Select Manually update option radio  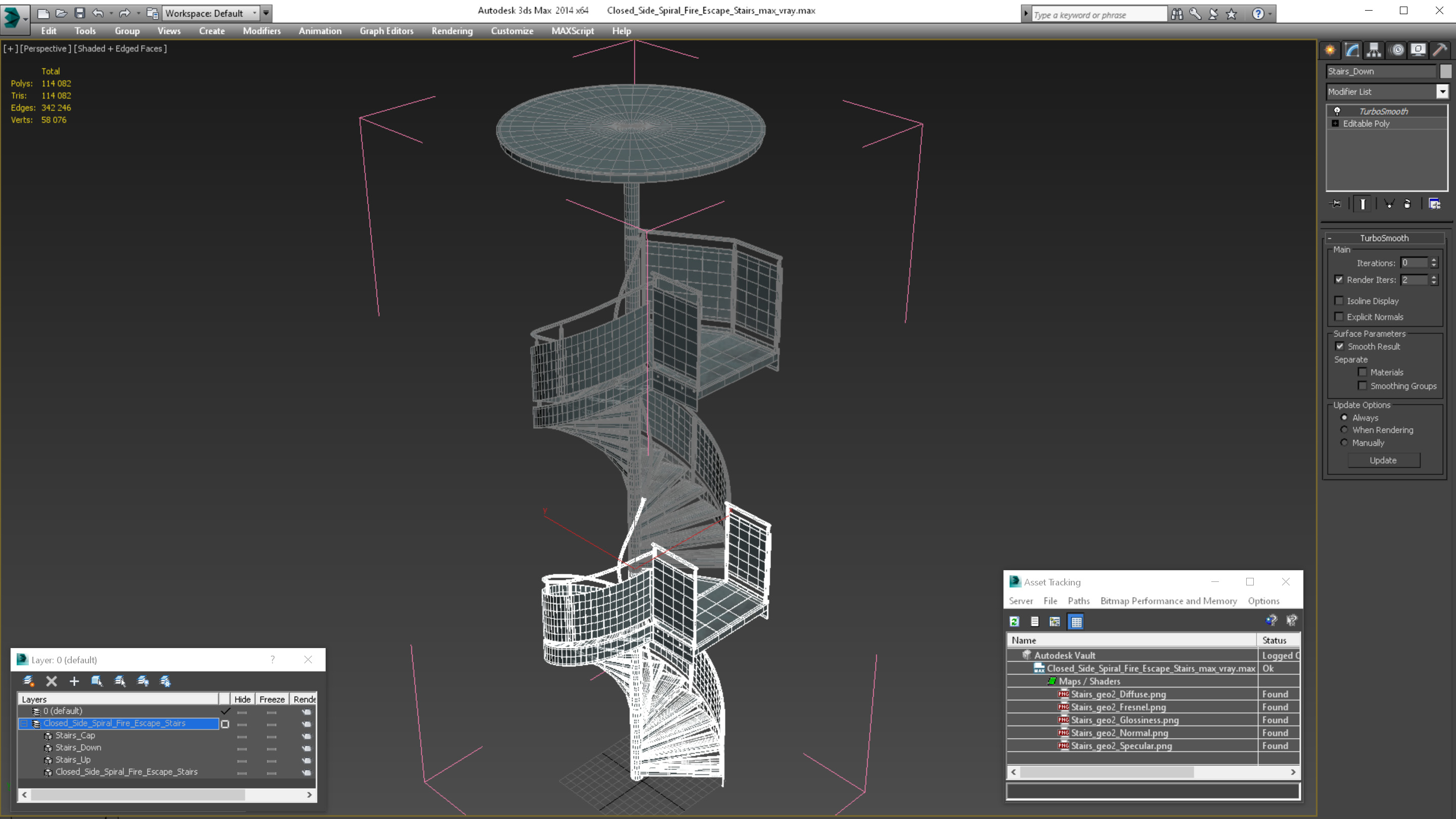(1345, 442)
